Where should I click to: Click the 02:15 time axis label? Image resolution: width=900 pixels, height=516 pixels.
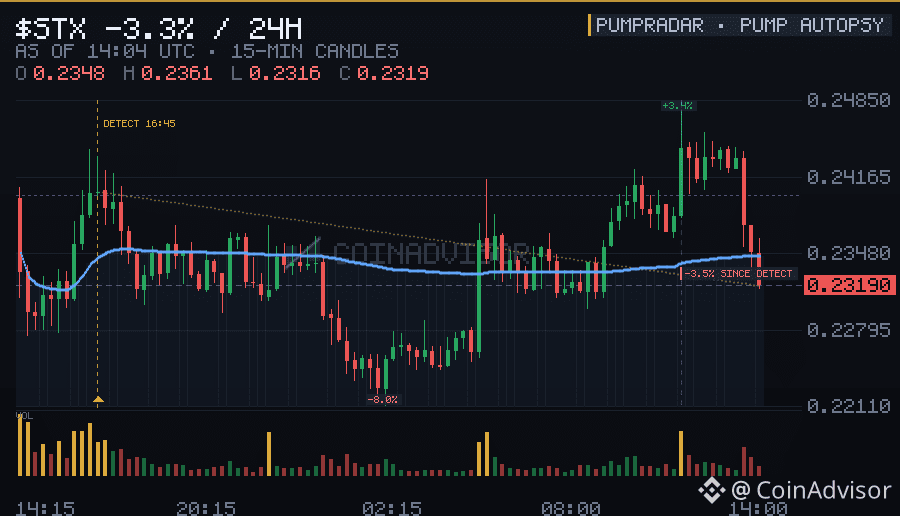tap(391, 509)
